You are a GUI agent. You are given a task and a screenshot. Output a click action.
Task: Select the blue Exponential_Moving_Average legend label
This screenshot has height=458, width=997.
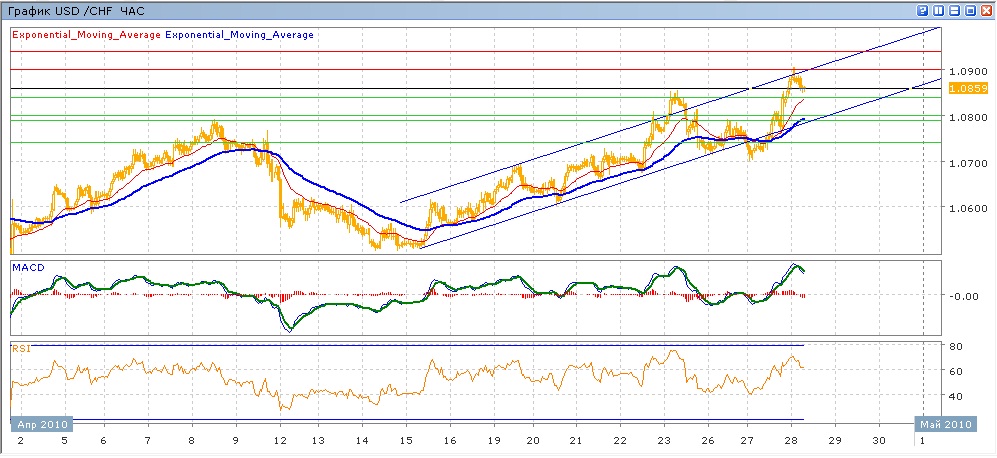(239, 35)
